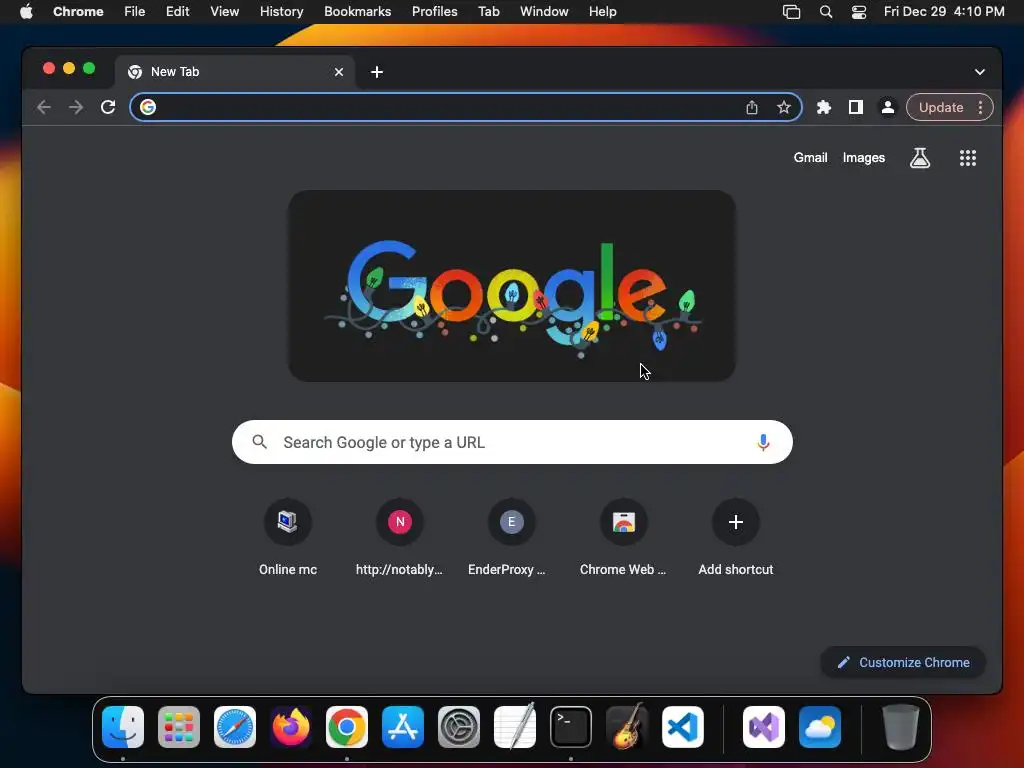Viewport: 1024px width, 768px height.
Task: Launch Visual Studio Code from dock
Action: [682, 727]
